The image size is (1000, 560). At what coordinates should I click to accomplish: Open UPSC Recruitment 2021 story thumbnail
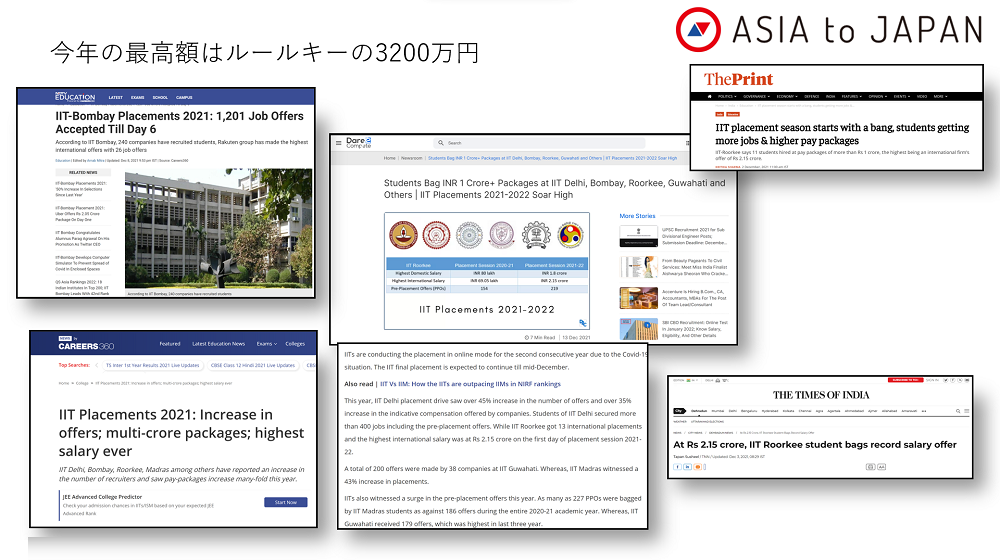click(x=638, y=236)
